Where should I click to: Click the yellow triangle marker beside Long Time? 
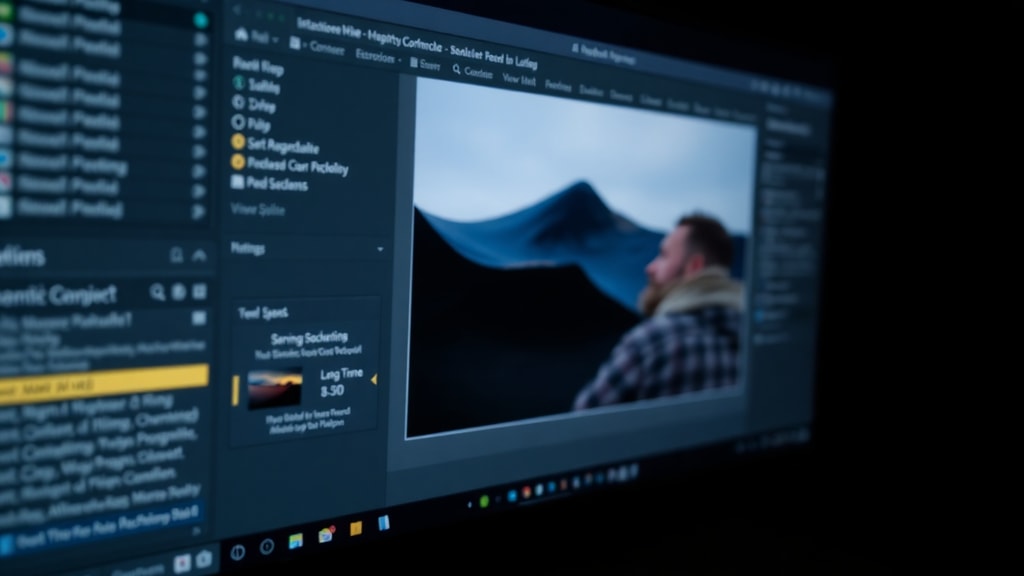[x=374, y=379]
